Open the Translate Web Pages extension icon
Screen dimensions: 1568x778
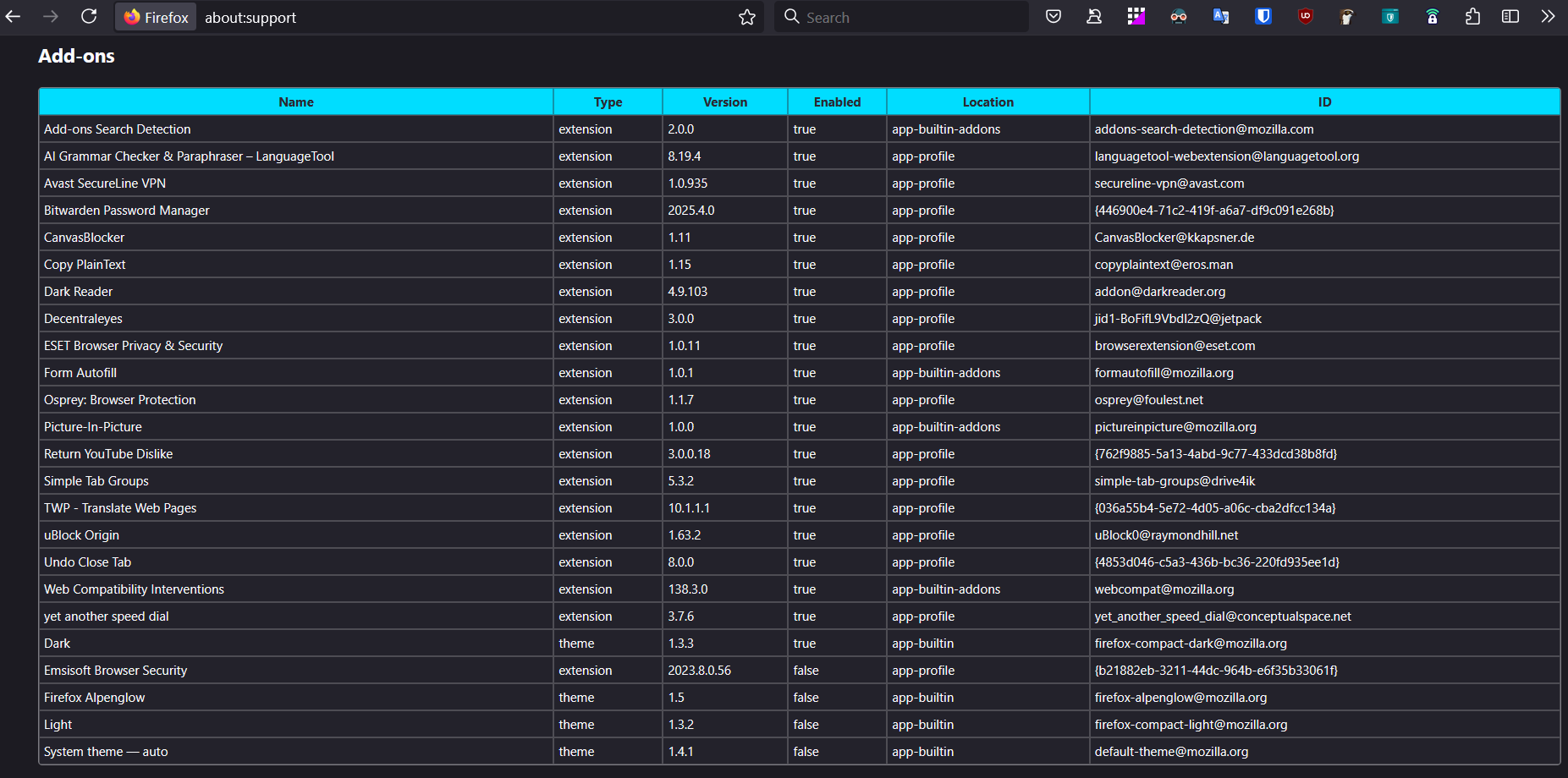click(x=1221, y=16)
